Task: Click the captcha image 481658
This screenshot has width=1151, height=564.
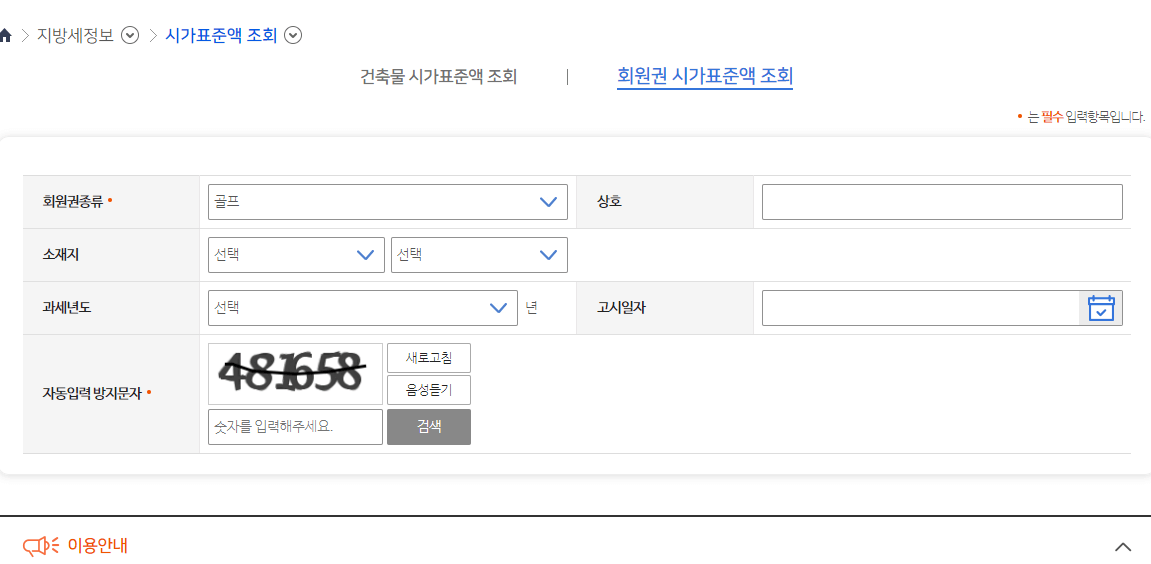Action: (x=295, y=374)
